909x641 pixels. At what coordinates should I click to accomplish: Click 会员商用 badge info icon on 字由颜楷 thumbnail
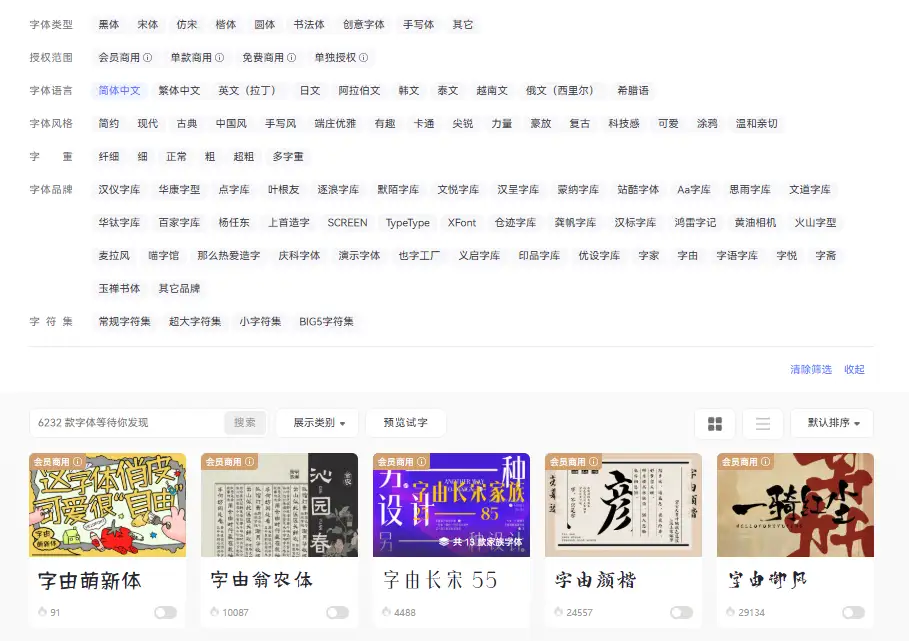tap(594, 461)
